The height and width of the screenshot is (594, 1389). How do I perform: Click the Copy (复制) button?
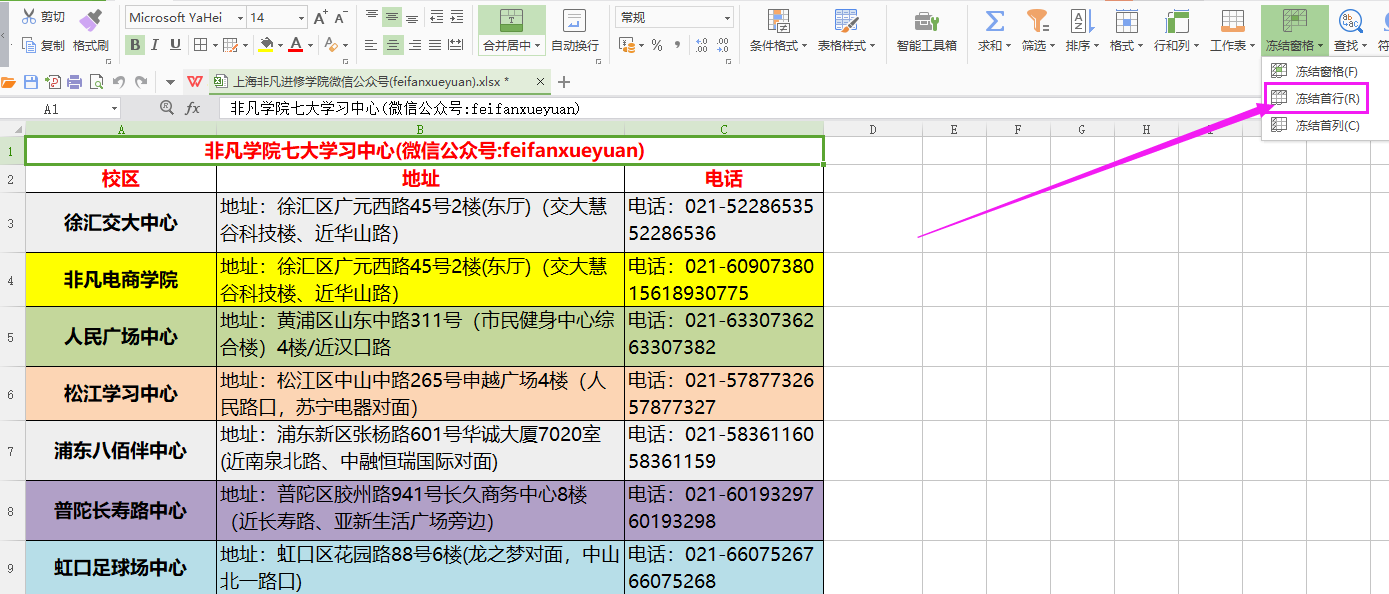point(42,45)
